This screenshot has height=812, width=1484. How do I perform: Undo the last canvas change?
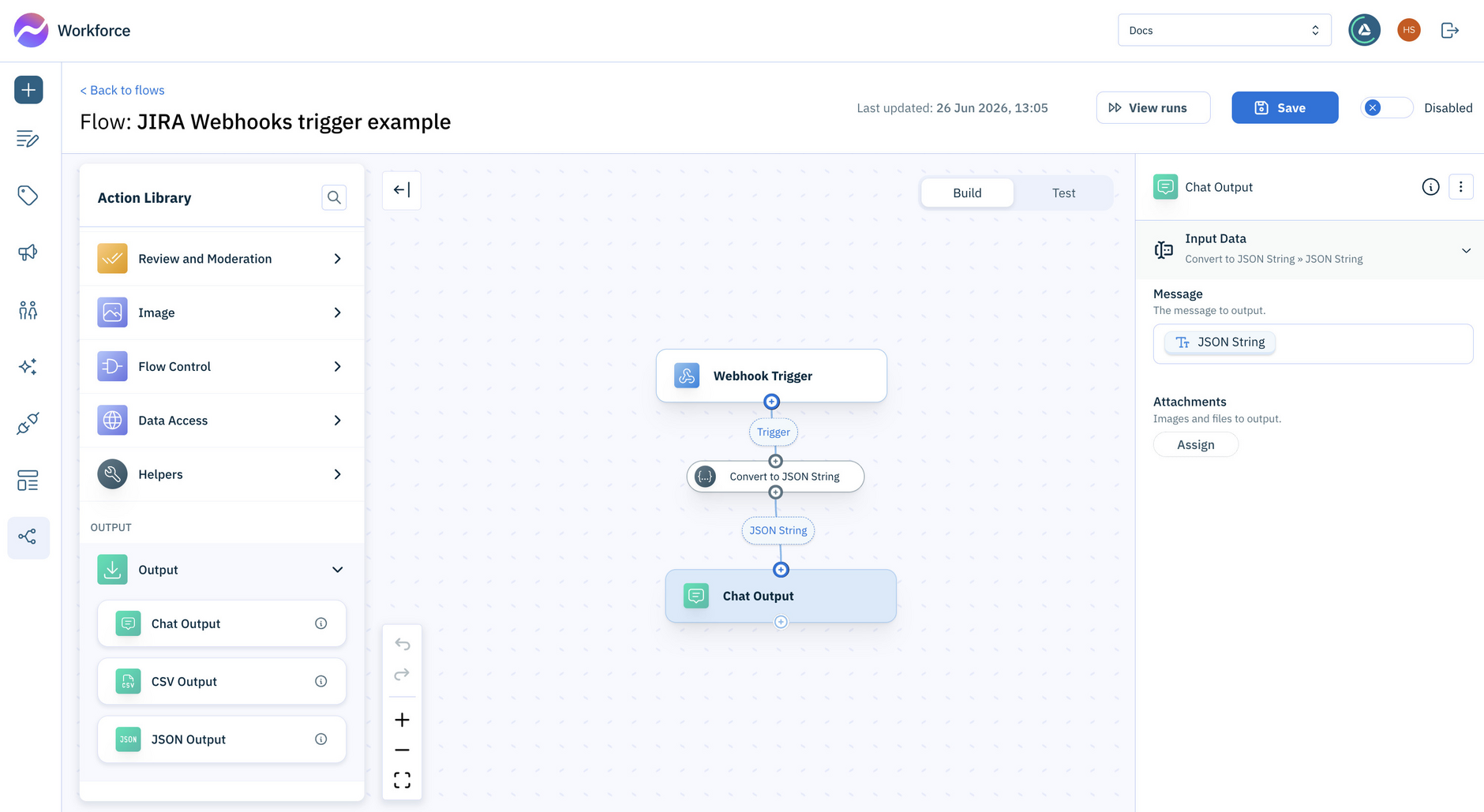pos(402,645)
